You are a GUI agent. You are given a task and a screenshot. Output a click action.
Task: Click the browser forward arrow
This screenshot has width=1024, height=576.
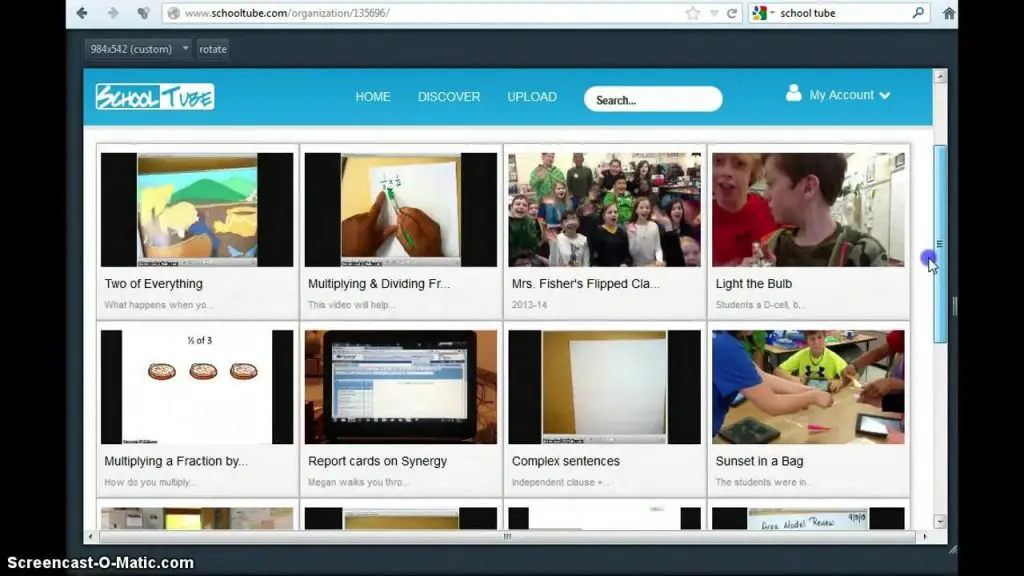pyautogui.click(x=113, y=12)
